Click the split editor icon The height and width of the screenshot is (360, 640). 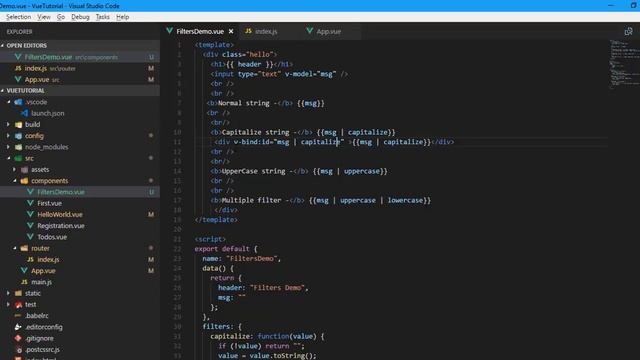tap(629, 31)
